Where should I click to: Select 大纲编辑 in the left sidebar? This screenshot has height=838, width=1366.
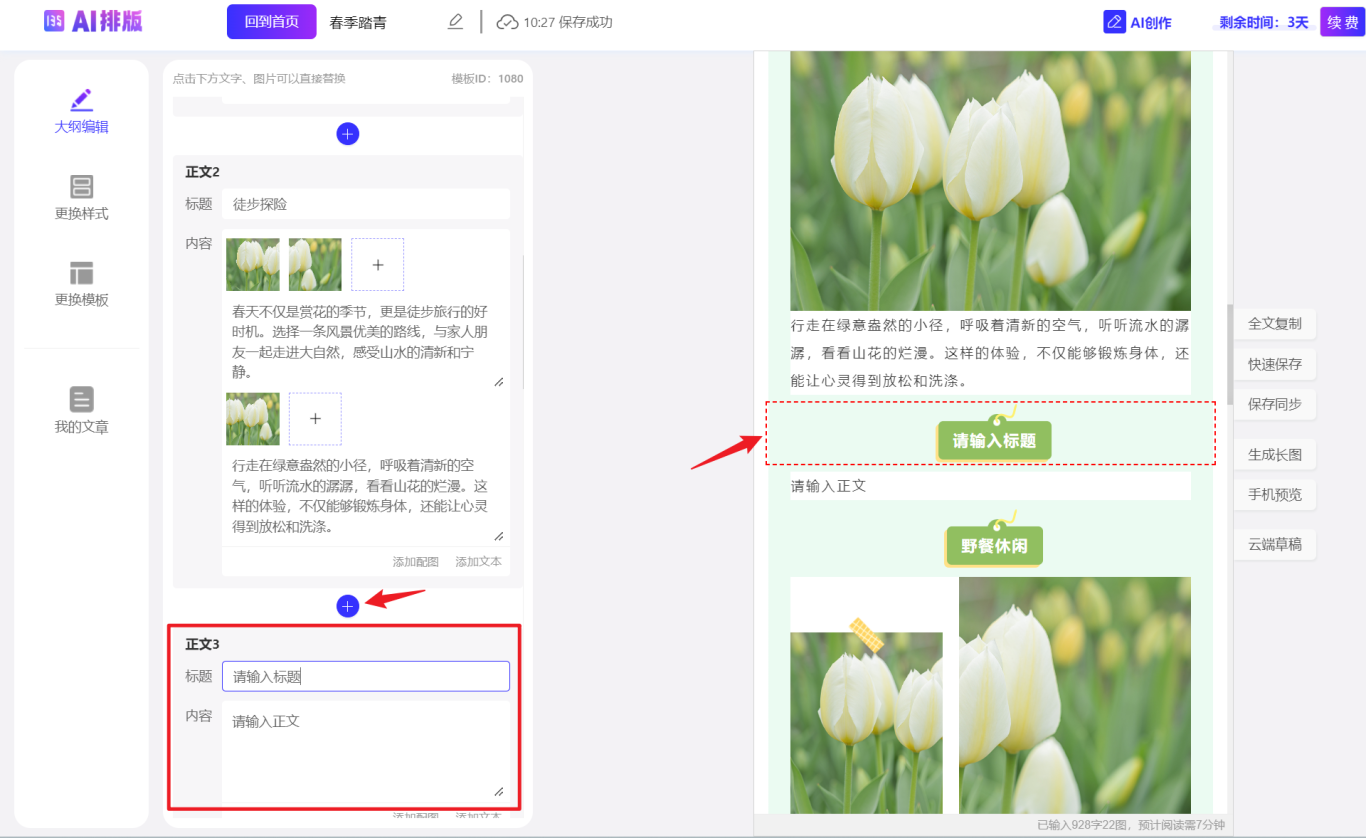tap(81, 111)
